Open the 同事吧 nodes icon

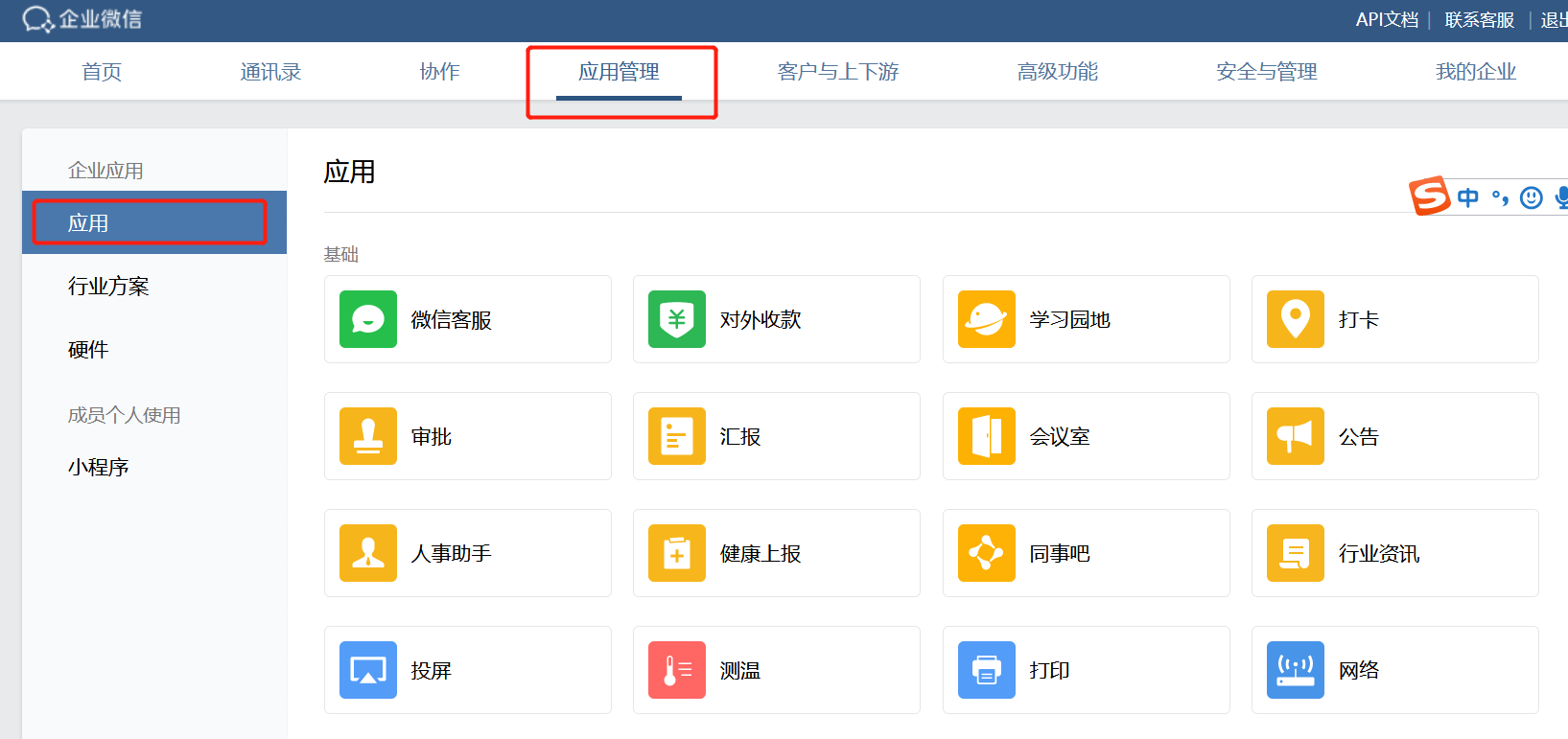click(x=987, y=553)
